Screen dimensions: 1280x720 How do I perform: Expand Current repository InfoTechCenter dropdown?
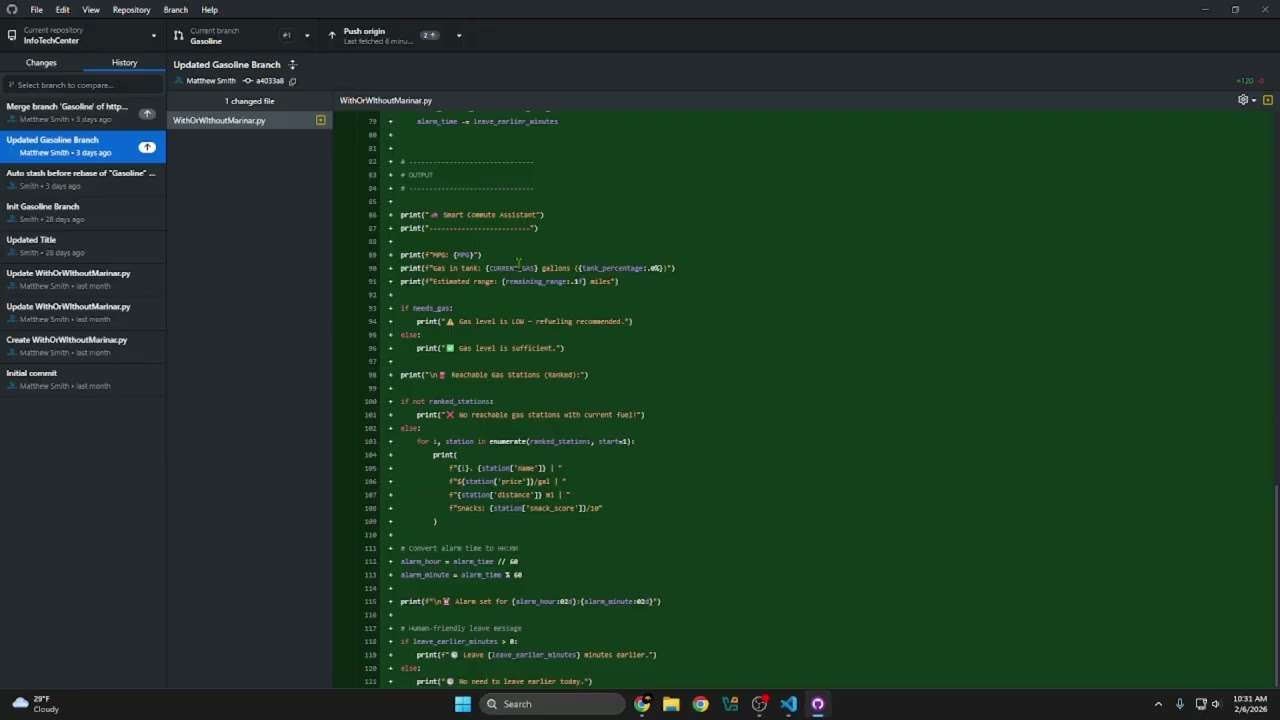(x=83, y=35)
